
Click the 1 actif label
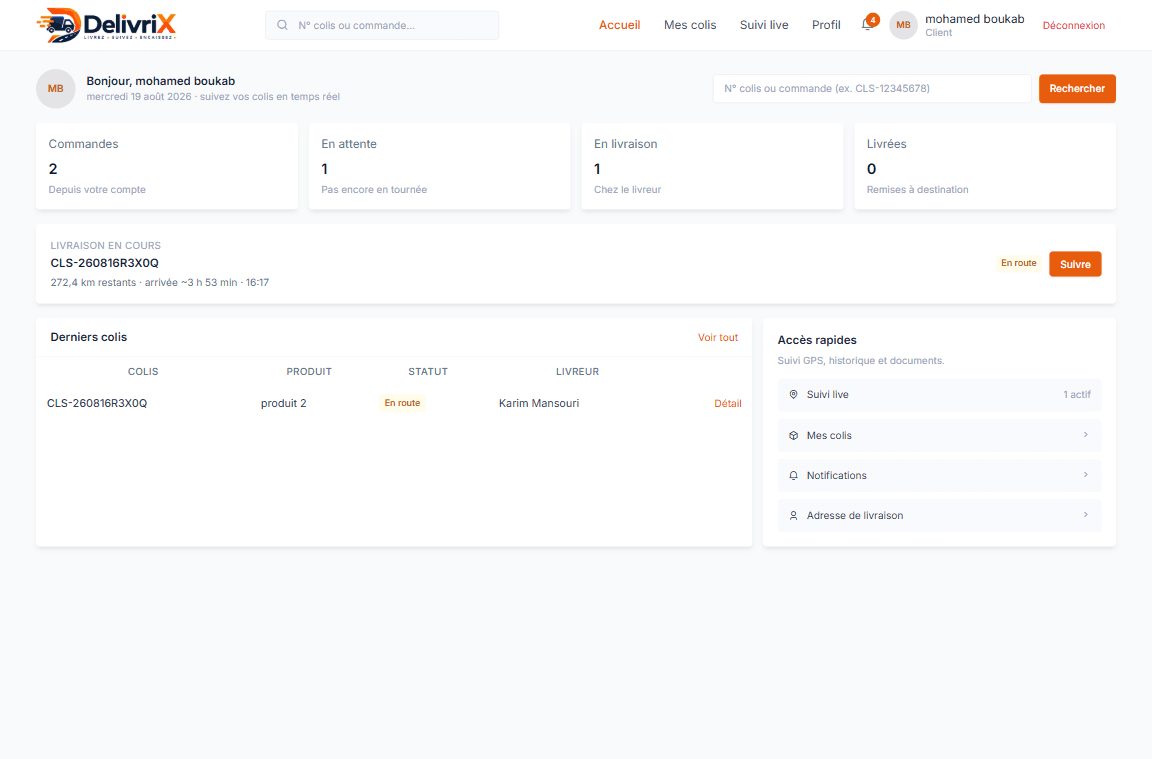point(1076,395)
